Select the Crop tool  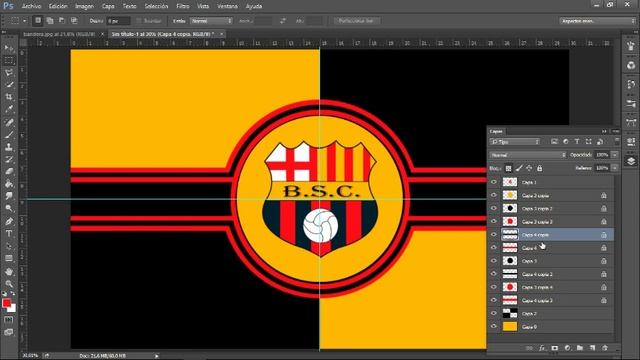click(x=9, y=98)
